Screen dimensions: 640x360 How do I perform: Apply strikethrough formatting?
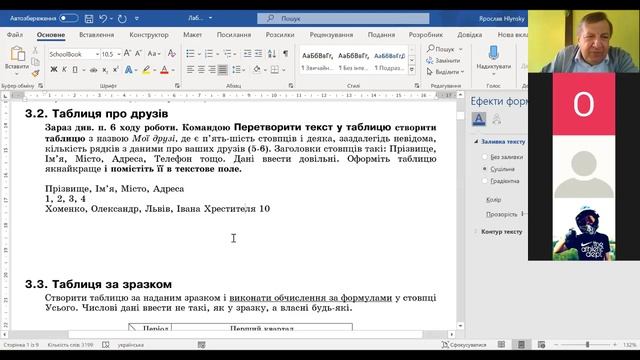tap(93, 70)
